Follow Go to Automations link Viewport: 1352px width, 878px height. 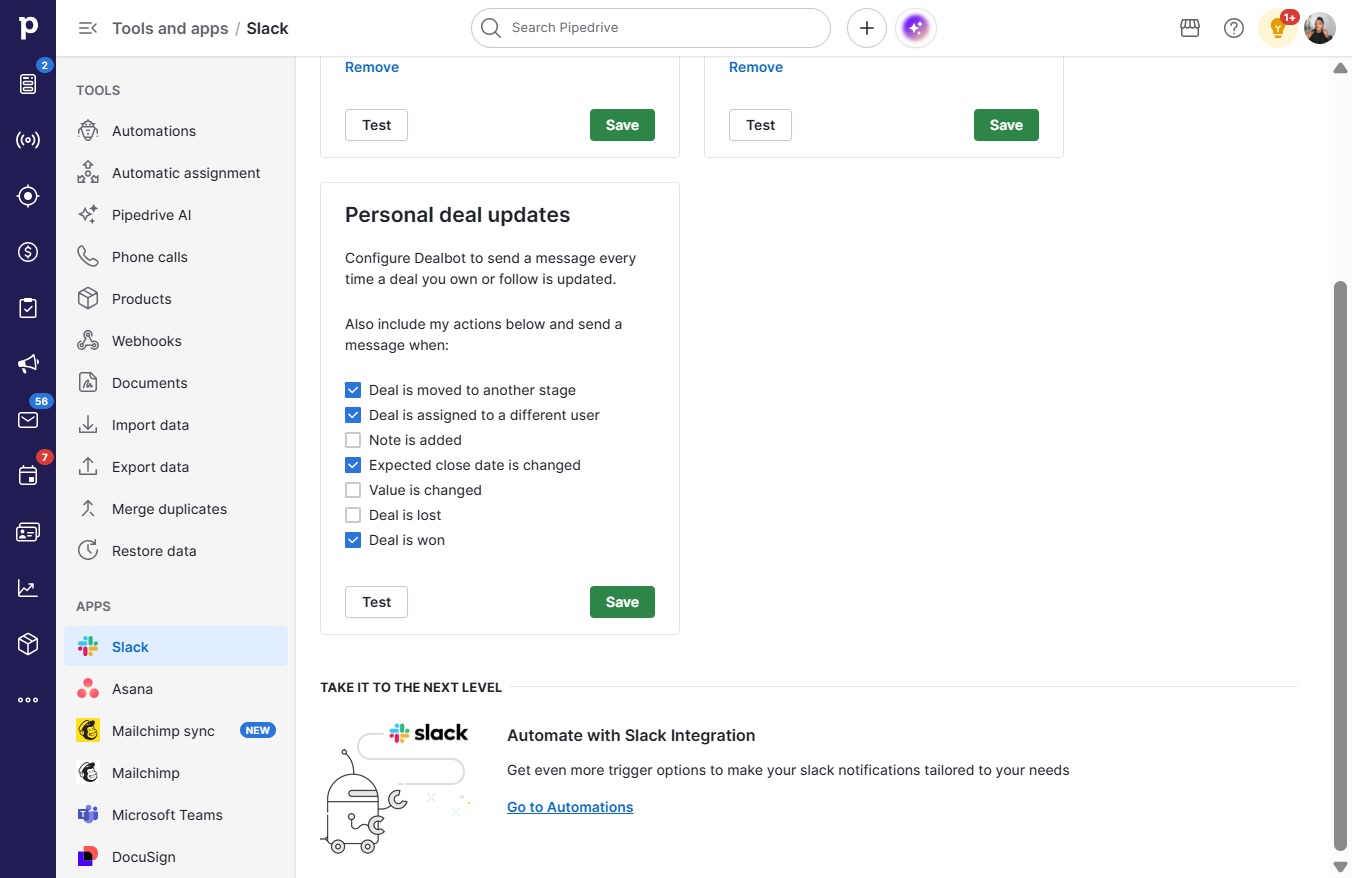pyautogui.click(x=570, y=807)
